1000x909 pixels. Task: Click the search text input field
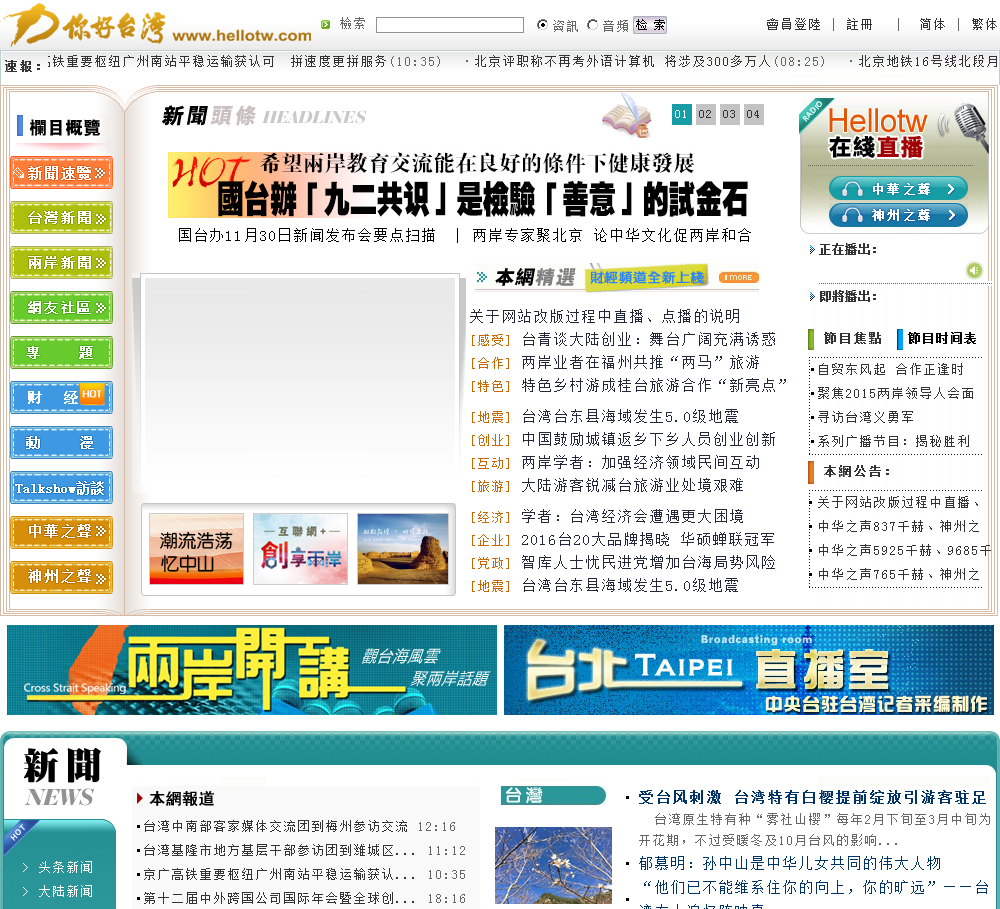pyautogui.click(x=450, y=25)
